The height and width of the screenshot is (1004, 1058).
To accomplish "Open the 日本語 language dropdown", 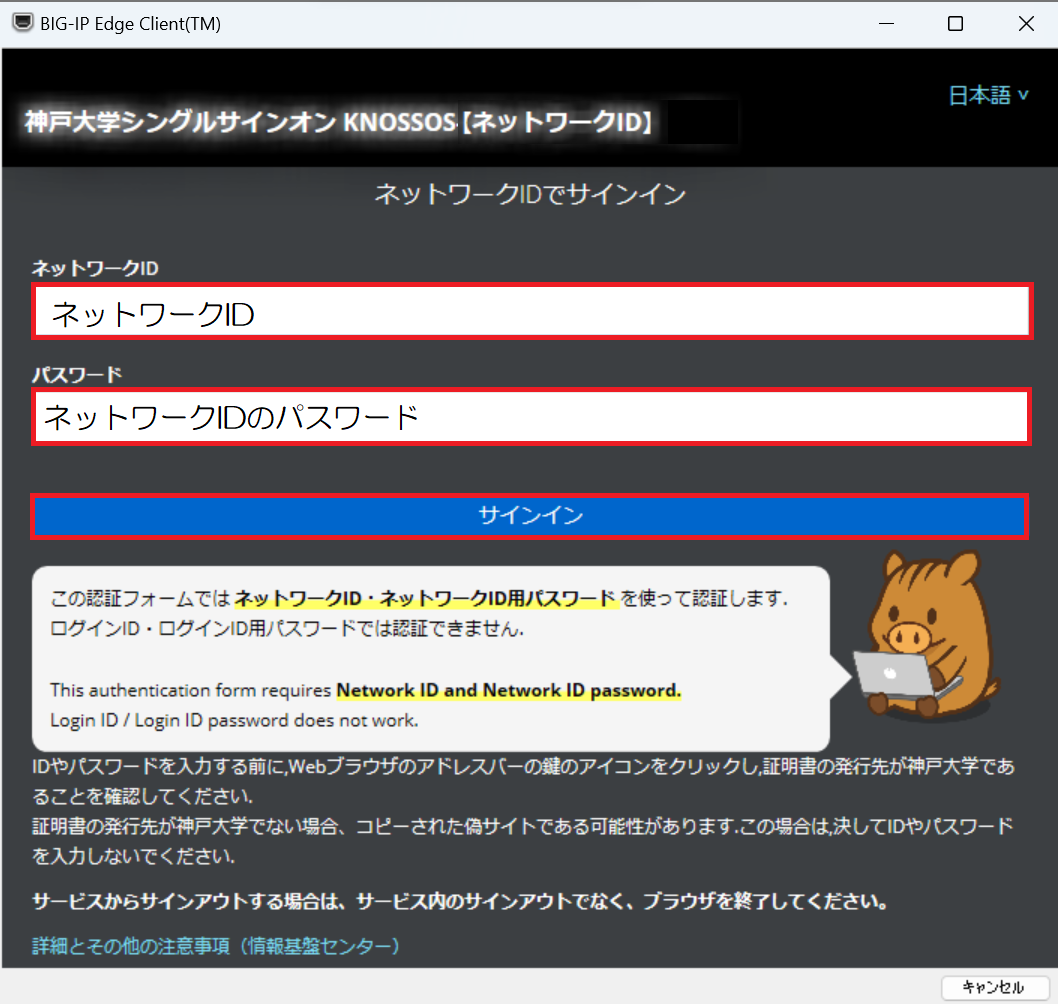I will point(989,95).
